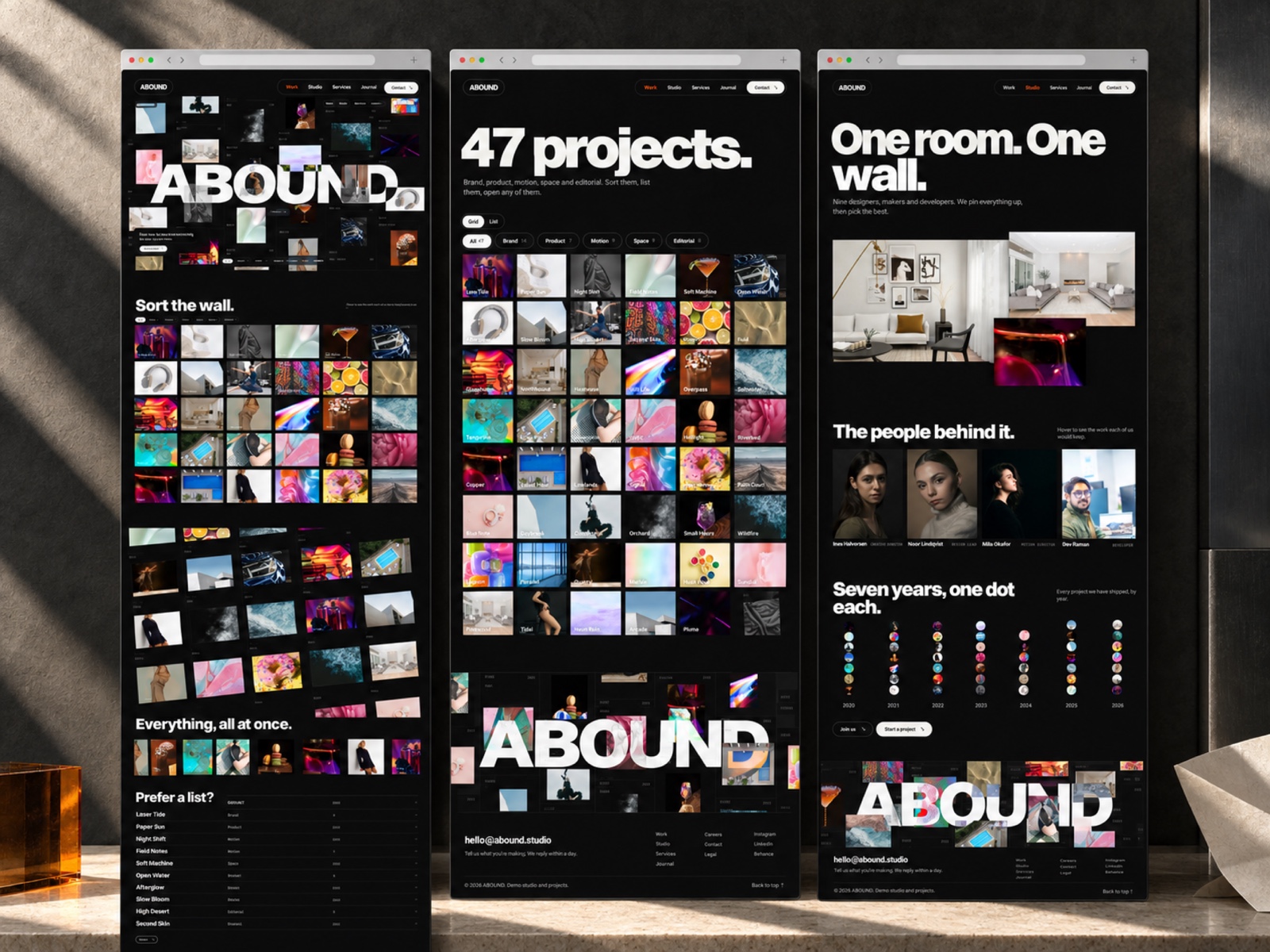Go forward in the right browser window
Image resolution: width=1270 pixels, height=952 pixels.
(881, 60)
